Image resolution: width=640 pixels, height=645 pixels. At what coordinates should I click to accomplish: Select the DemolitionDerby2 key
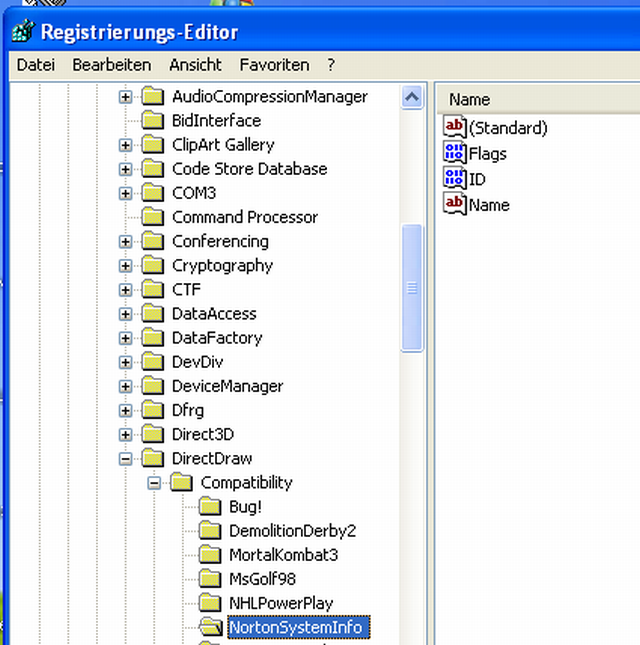(292, 531)
